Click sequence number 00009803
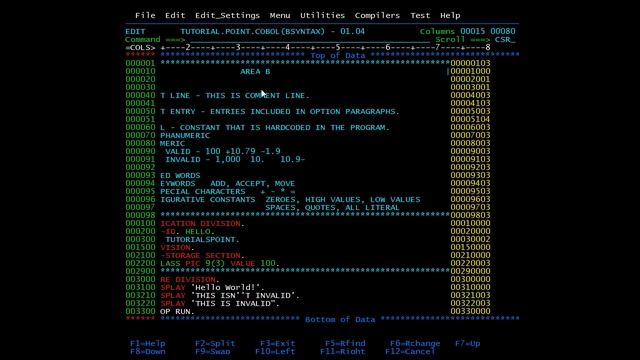 pyautogui.click(x=470, y=215)
